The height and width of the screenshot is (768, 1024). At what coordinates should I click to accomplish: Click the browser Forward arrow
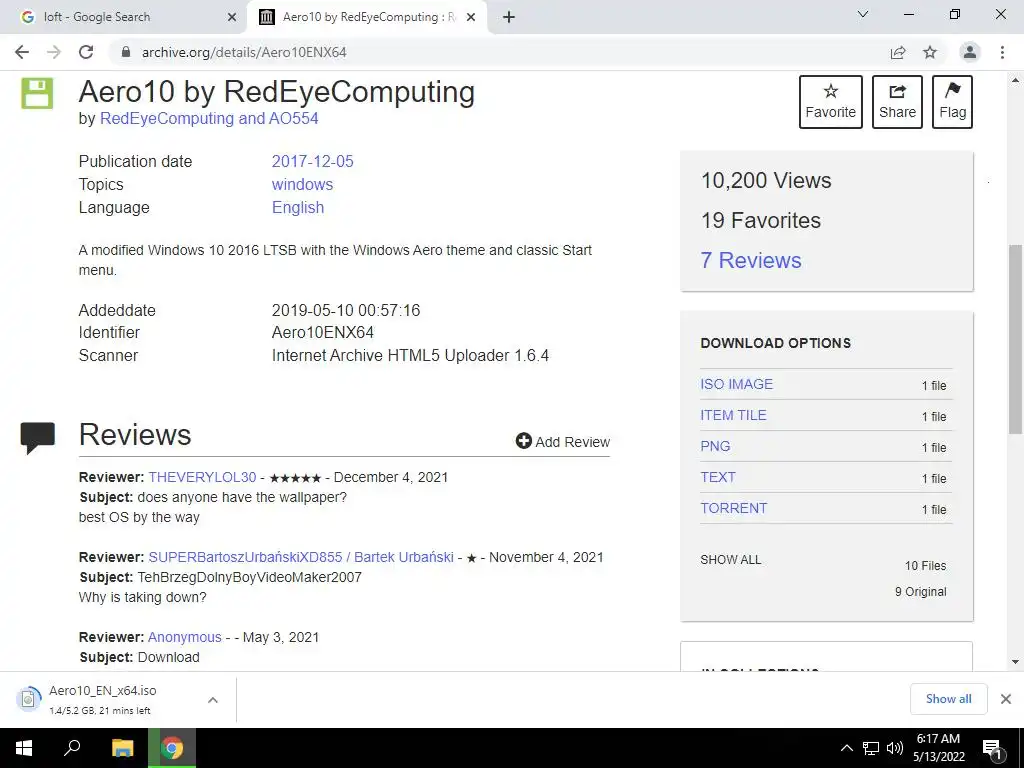coord(54,52)
